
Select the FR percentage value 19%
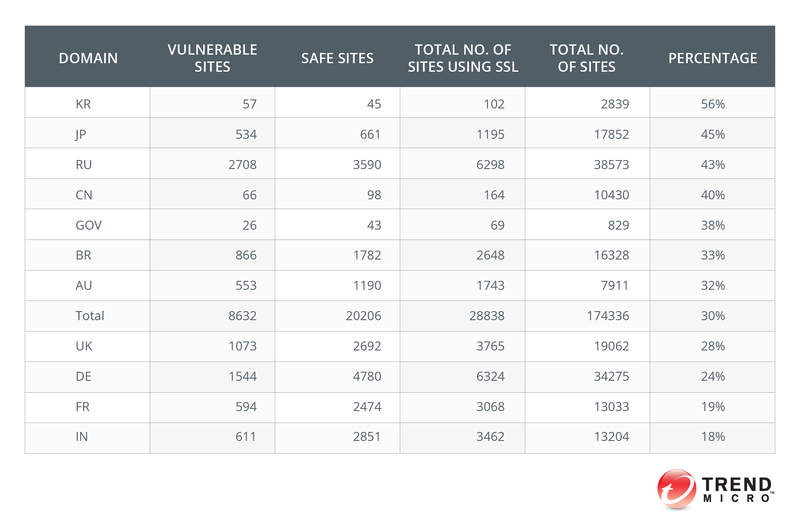click(x=713, y=407)
